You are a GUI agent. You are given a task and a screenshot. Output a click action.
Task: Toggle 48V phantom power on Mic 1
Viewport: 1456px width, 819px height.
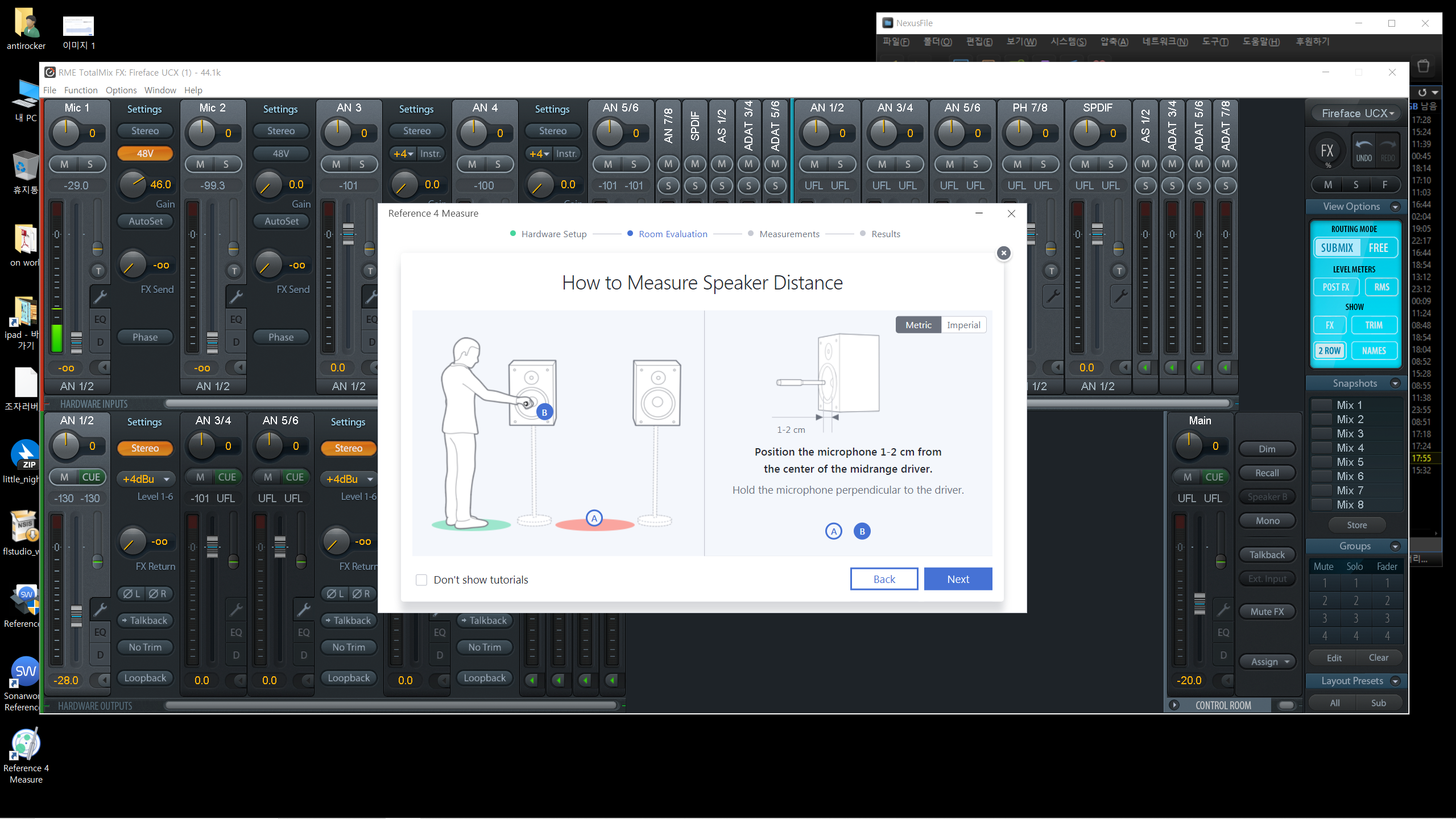144,154
